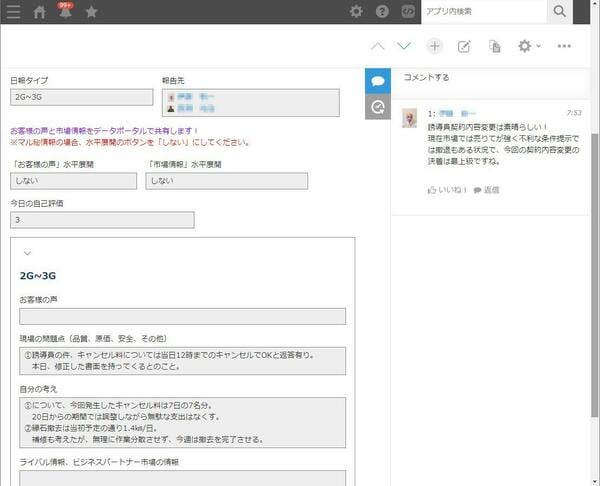Click 返信 to reply to comment
This screenshot has height=486, width=600.
486,189
